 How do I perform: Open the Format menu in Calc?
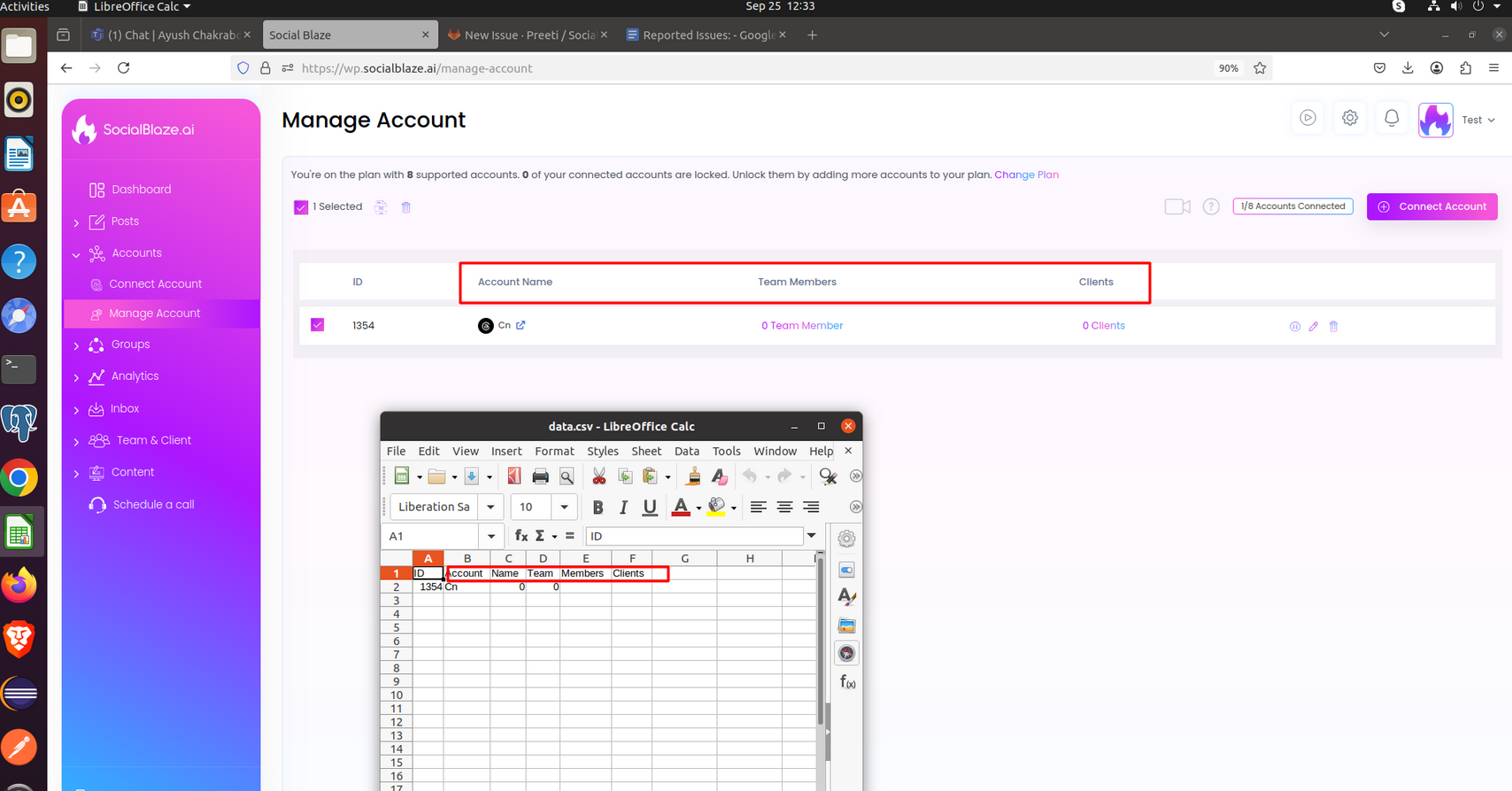554,451
